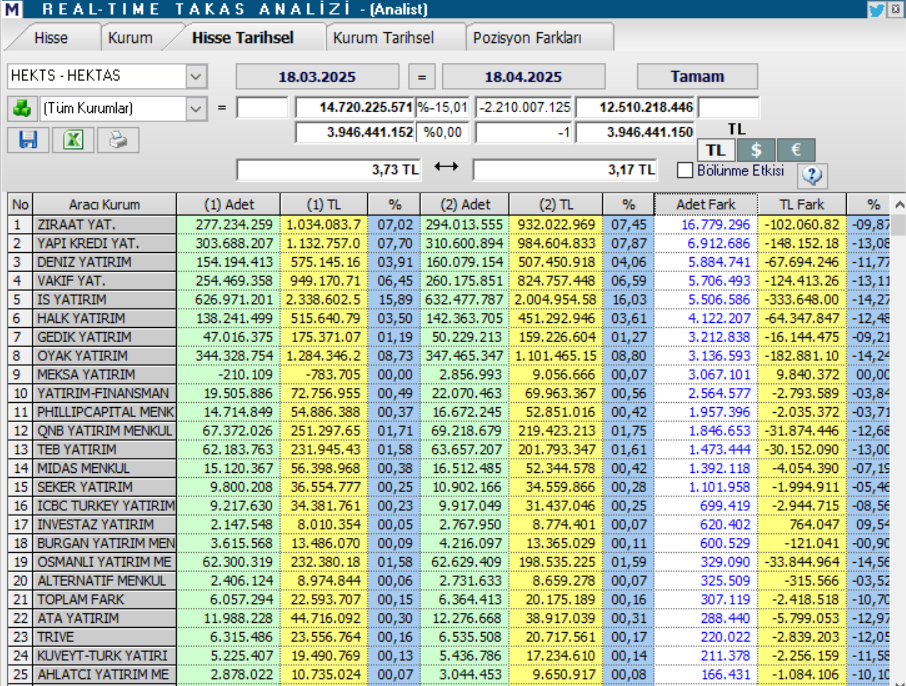Print the table with printer icon
Viewport: 906px width, 686px height.
[x=118, y=140]
